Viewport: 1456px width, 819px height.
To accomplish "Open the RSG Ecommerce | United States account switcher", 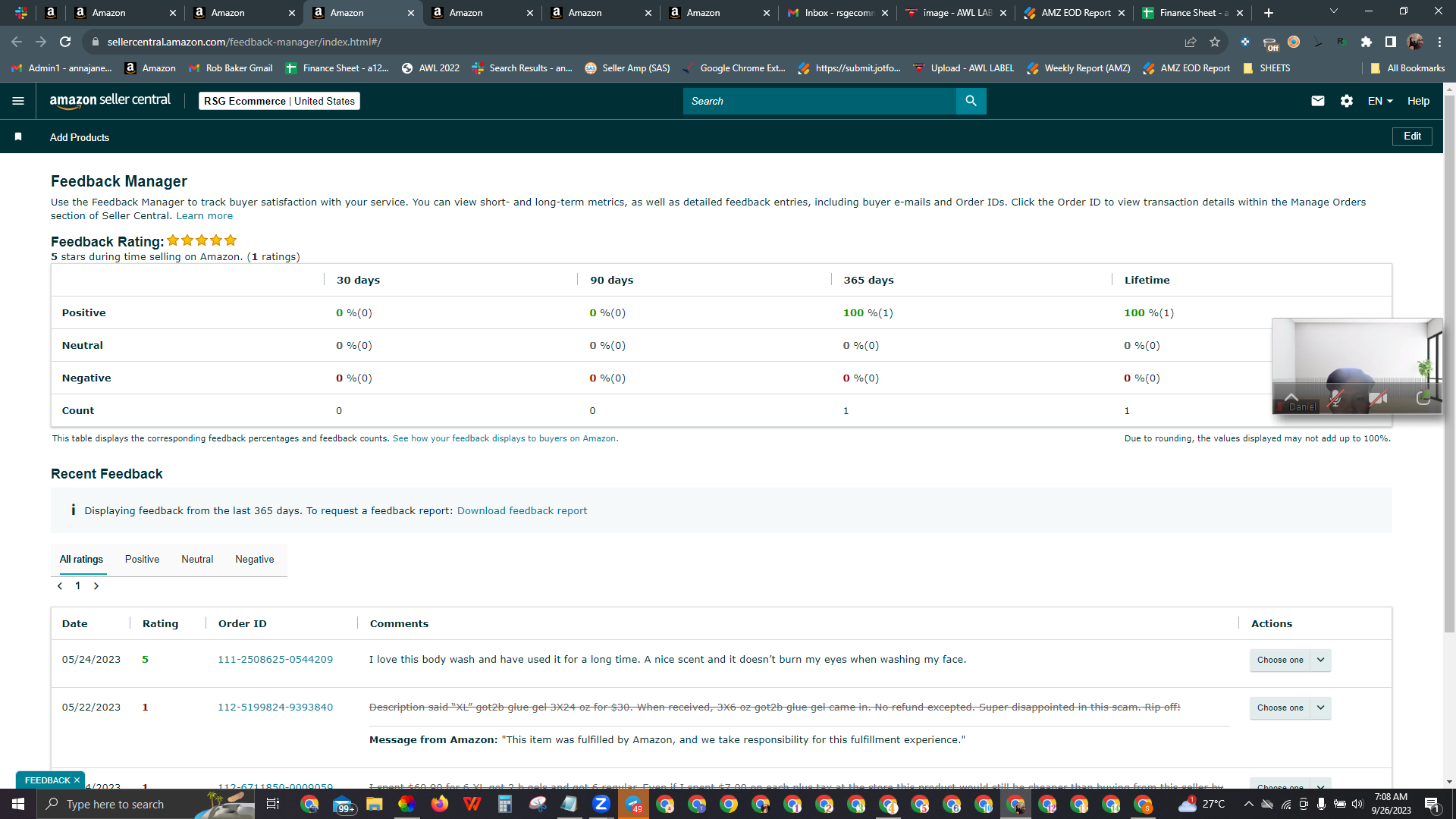I will (279, 101).
